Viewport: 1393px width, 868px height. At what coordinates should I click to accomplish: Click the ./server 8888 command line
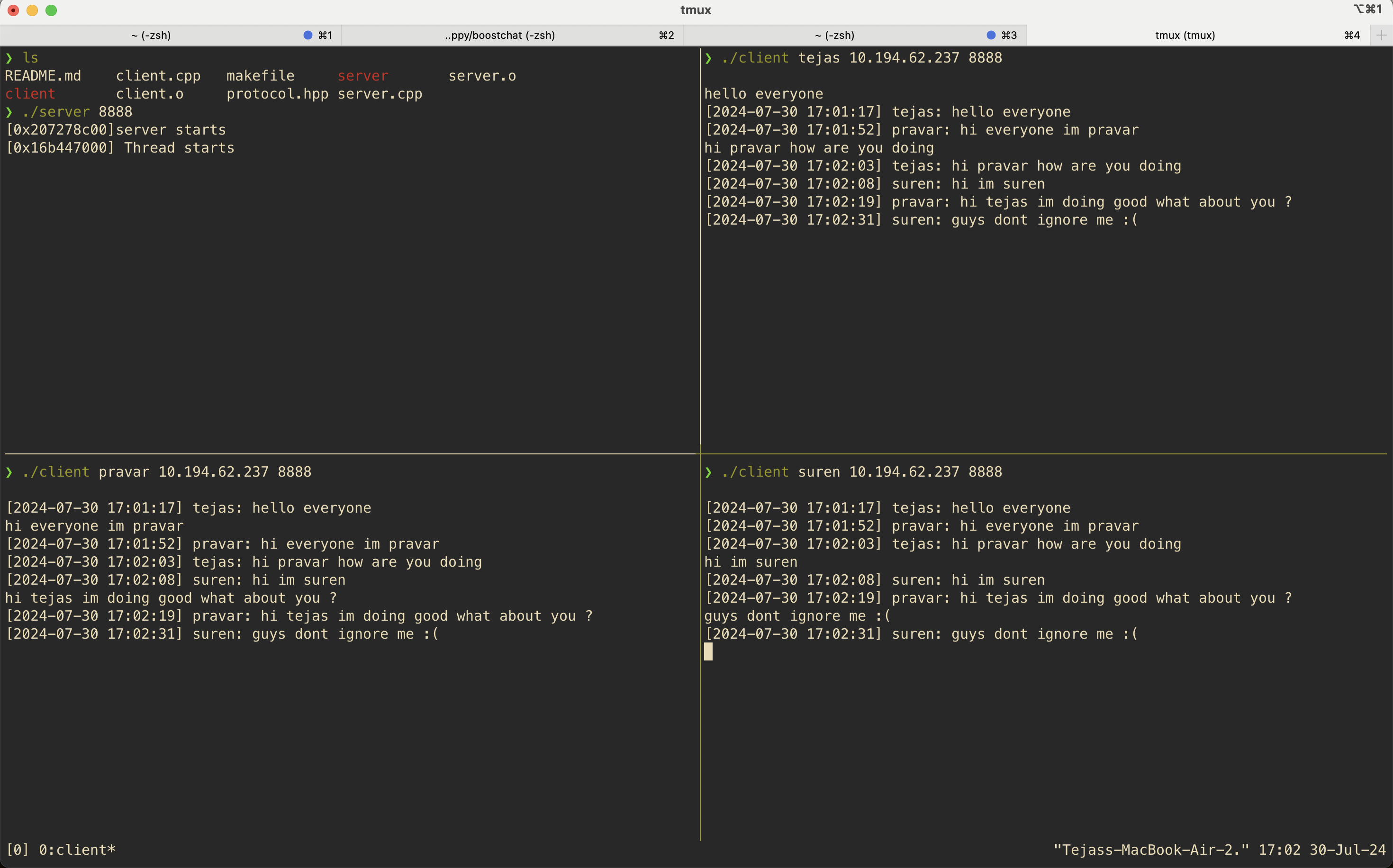pos(69,112)
